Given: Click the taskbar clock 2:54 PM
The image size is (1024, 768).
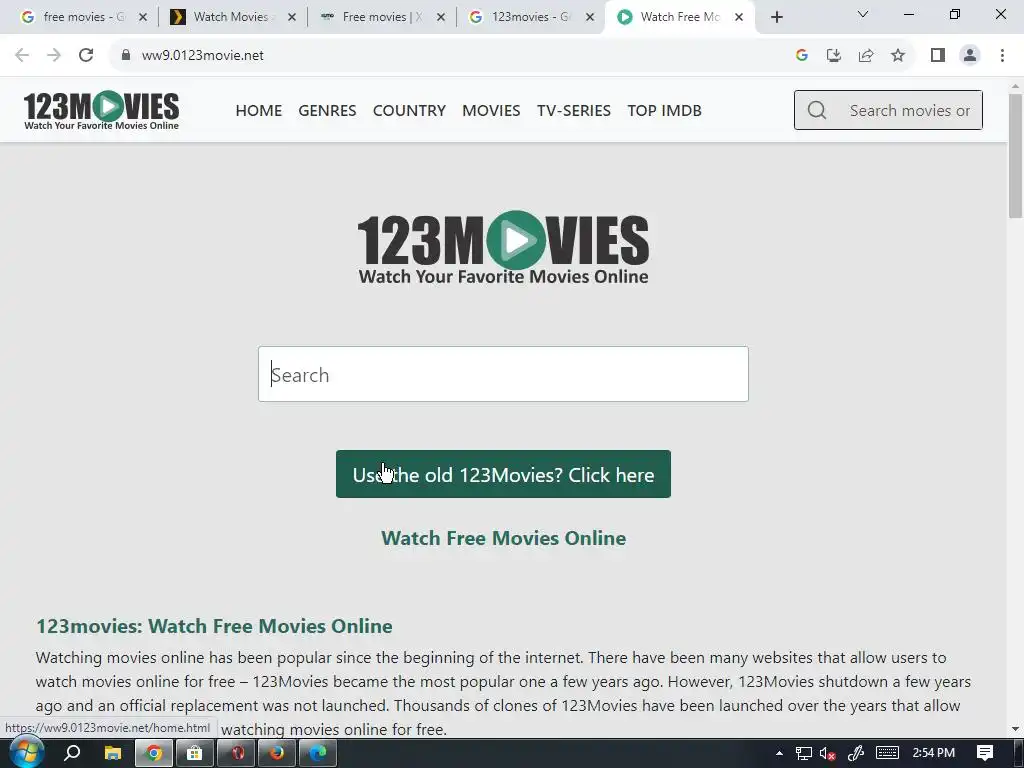Looking at the screenshot, I should 933,753.
